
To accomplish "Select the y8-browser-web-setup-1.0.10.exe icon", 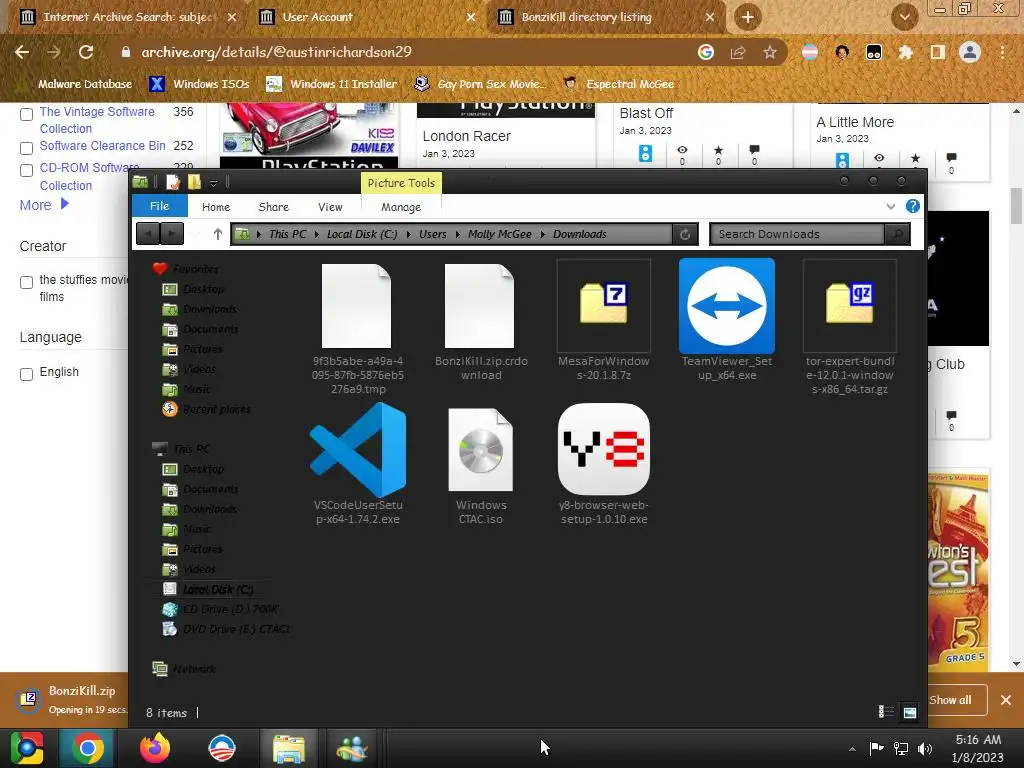I will (x=603, y=449).
